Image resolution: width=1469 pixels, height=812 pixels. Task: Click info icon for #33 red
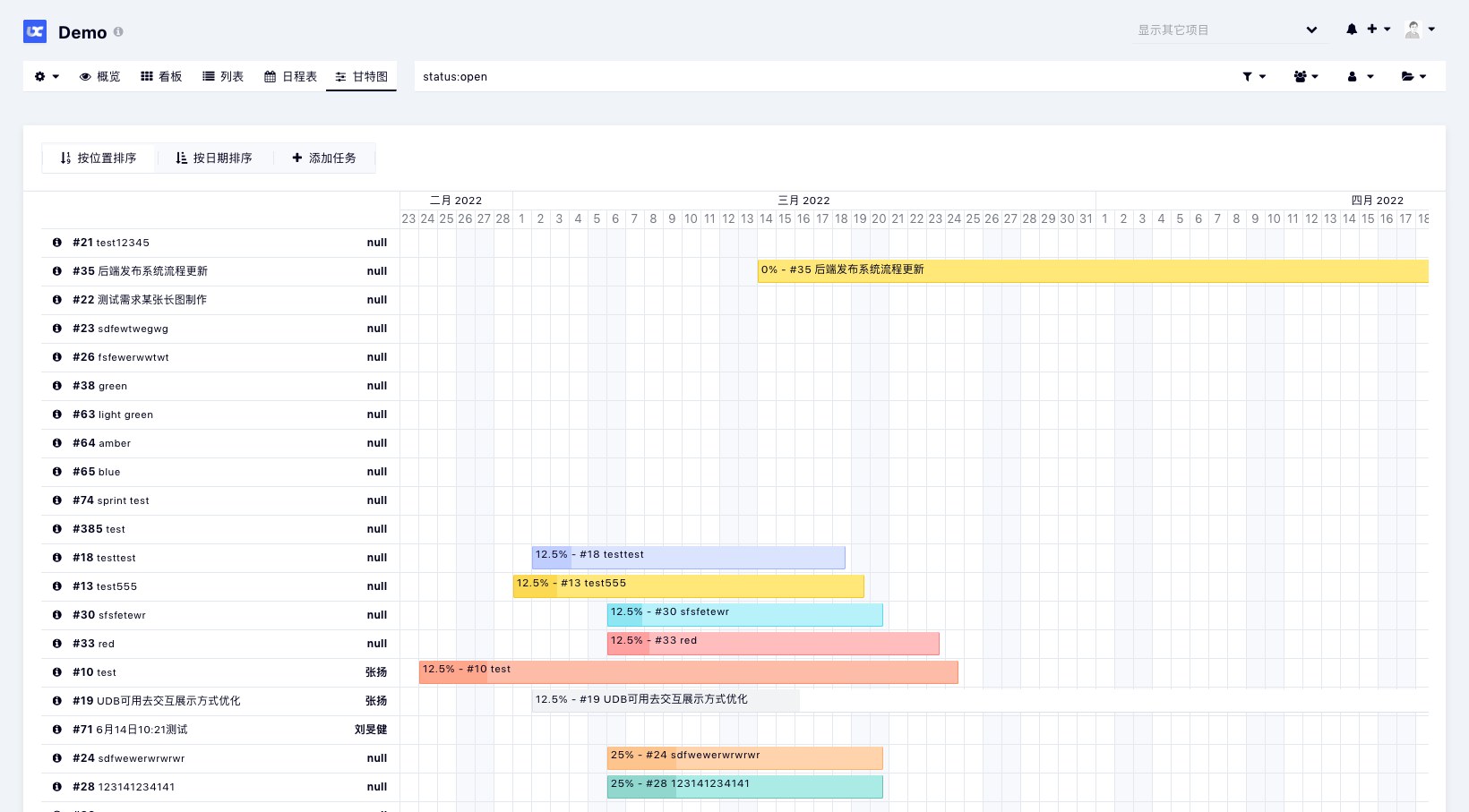(56, 644)
